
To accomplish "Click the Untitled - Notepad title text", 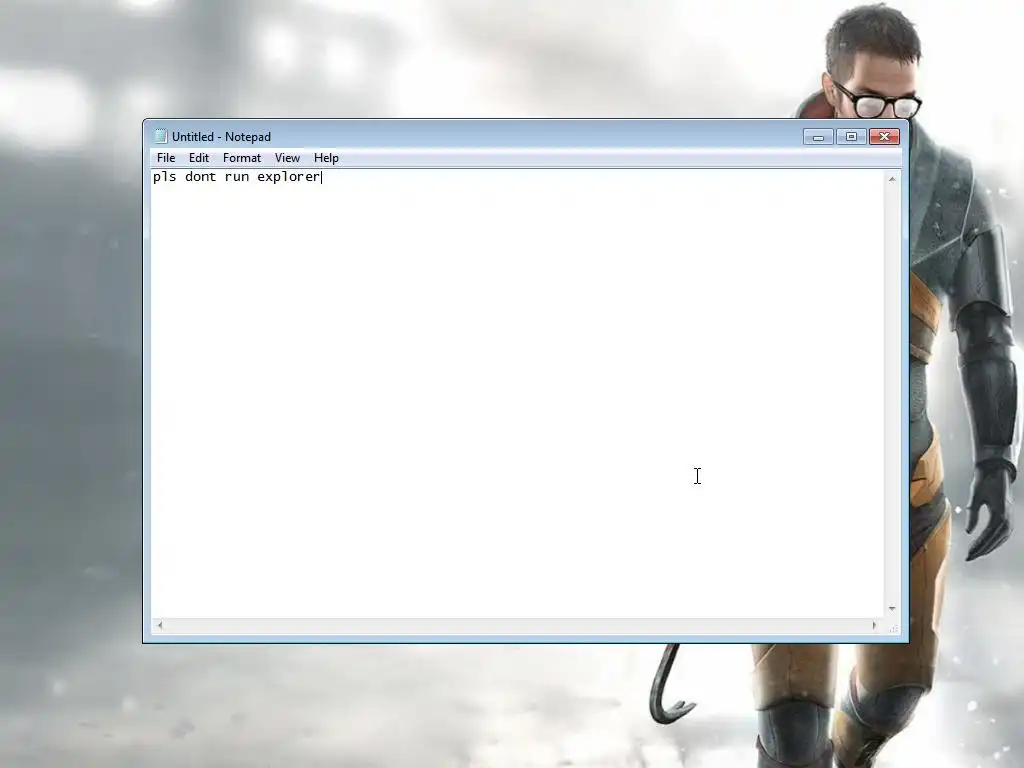I will point(221,136).
